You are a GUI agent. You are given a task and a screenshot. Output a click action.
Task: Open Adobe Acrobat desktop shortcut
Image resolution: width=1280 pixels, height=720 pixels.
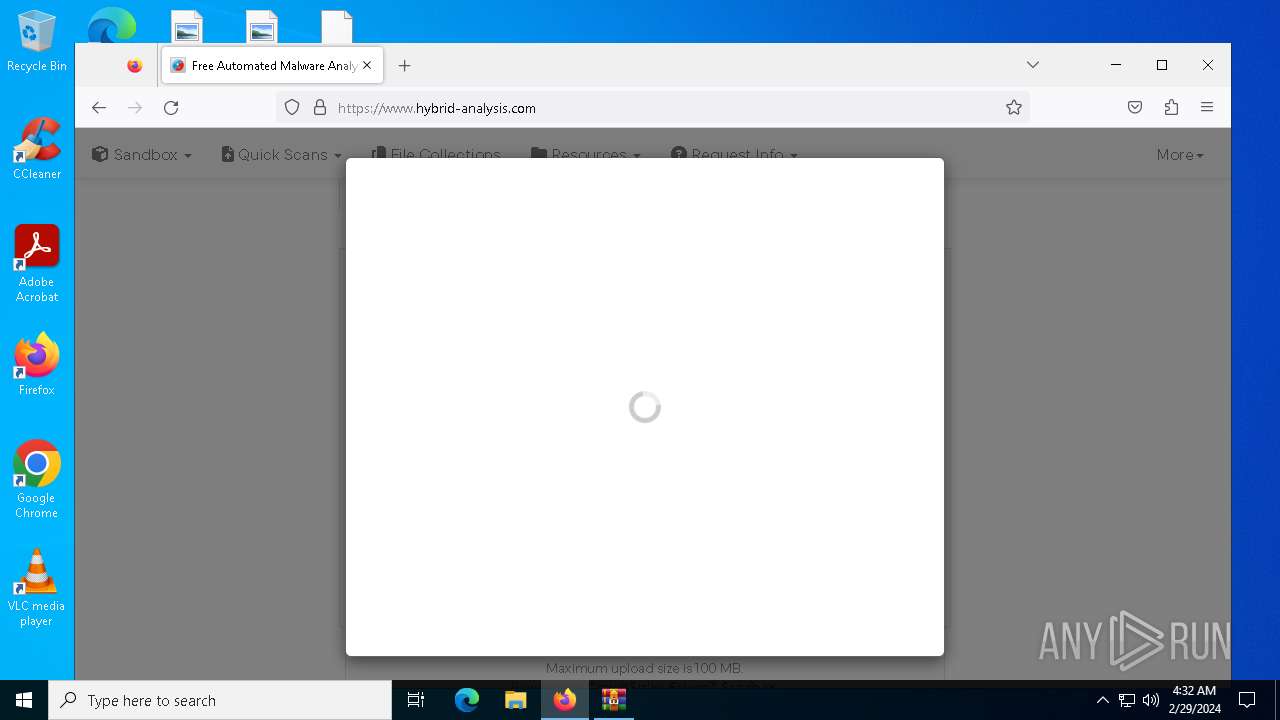click(37, 264)
